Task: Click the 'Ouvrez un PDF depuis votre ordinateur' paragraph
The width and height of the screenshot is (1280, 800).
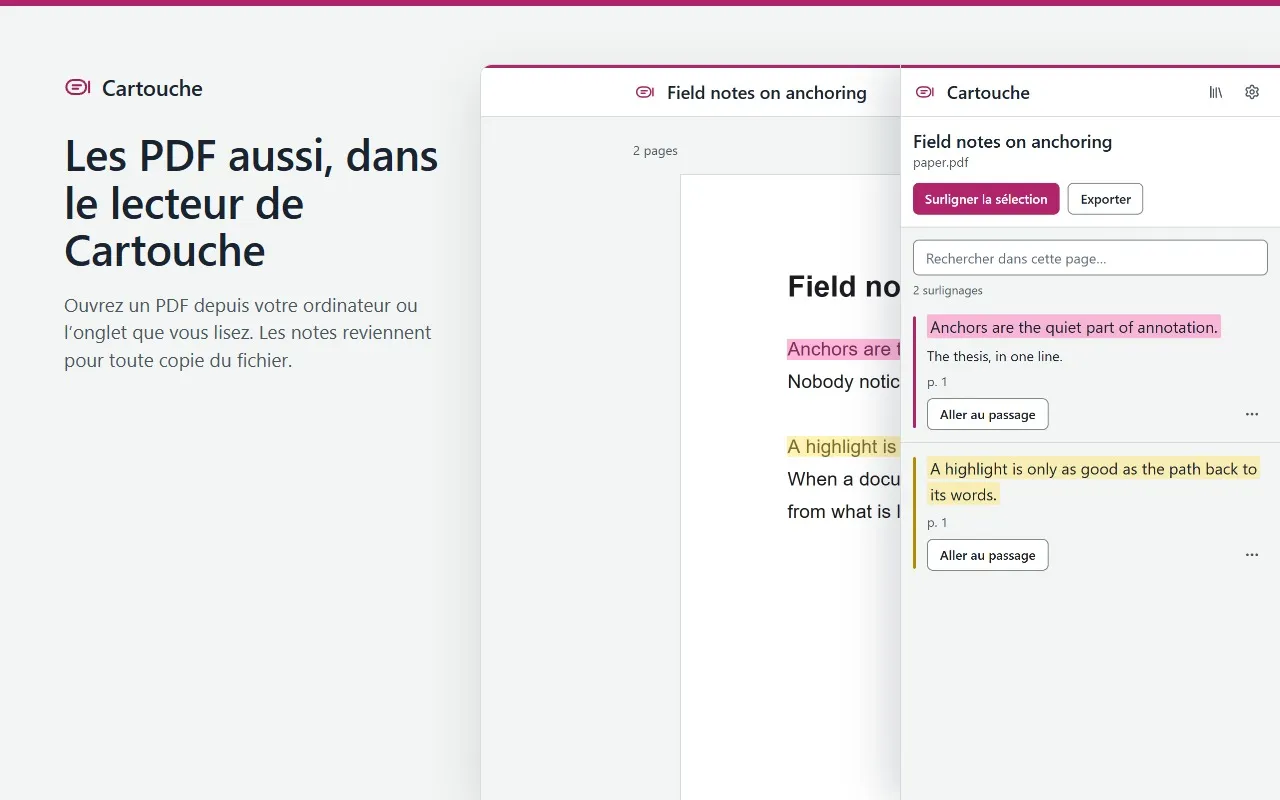Action: pyautogui.click(x=248, y=333)
